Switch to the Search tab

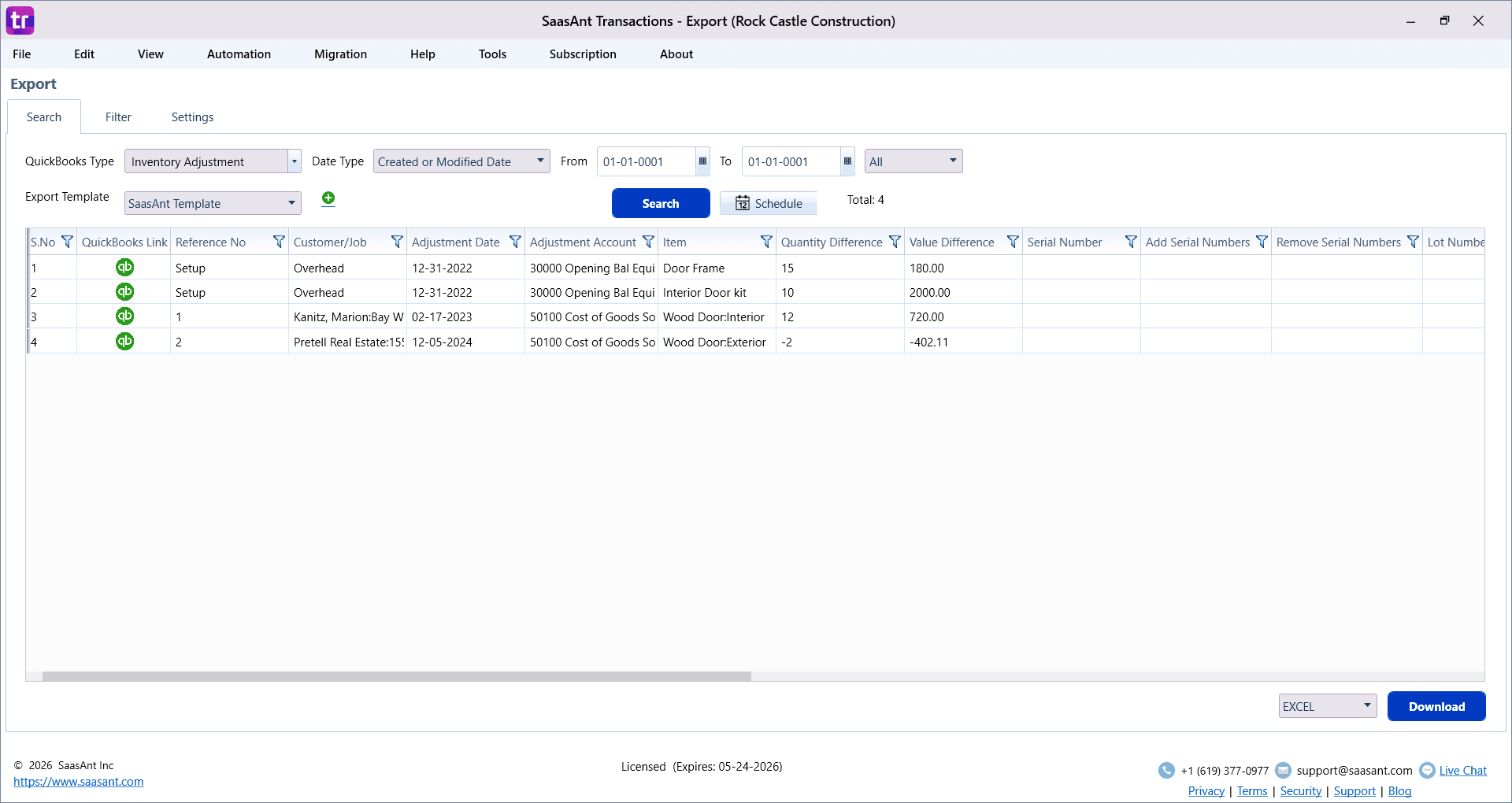pos(44,117)
